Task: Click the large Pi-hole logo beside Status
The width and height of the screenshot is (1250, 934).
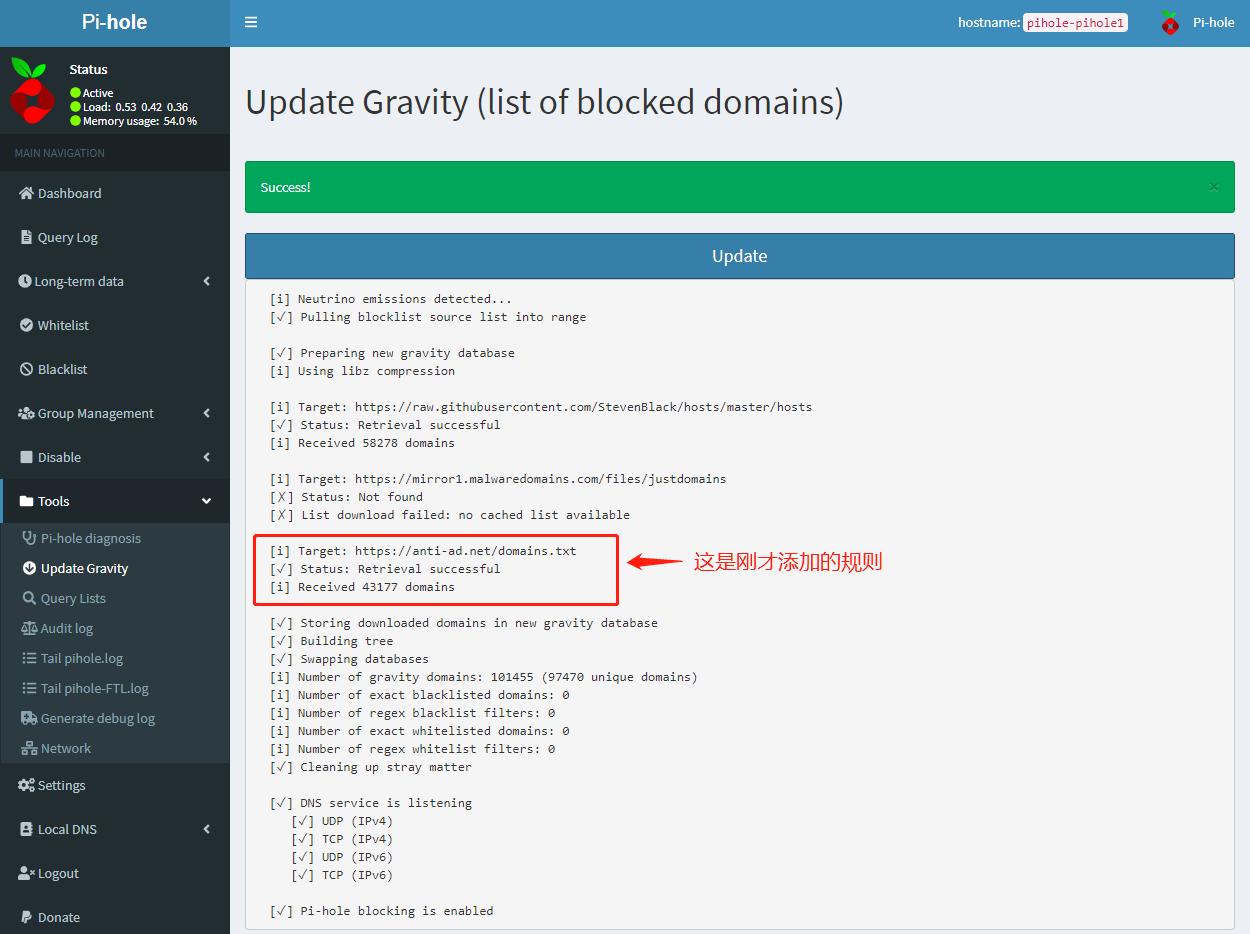Action: [32, 91]
